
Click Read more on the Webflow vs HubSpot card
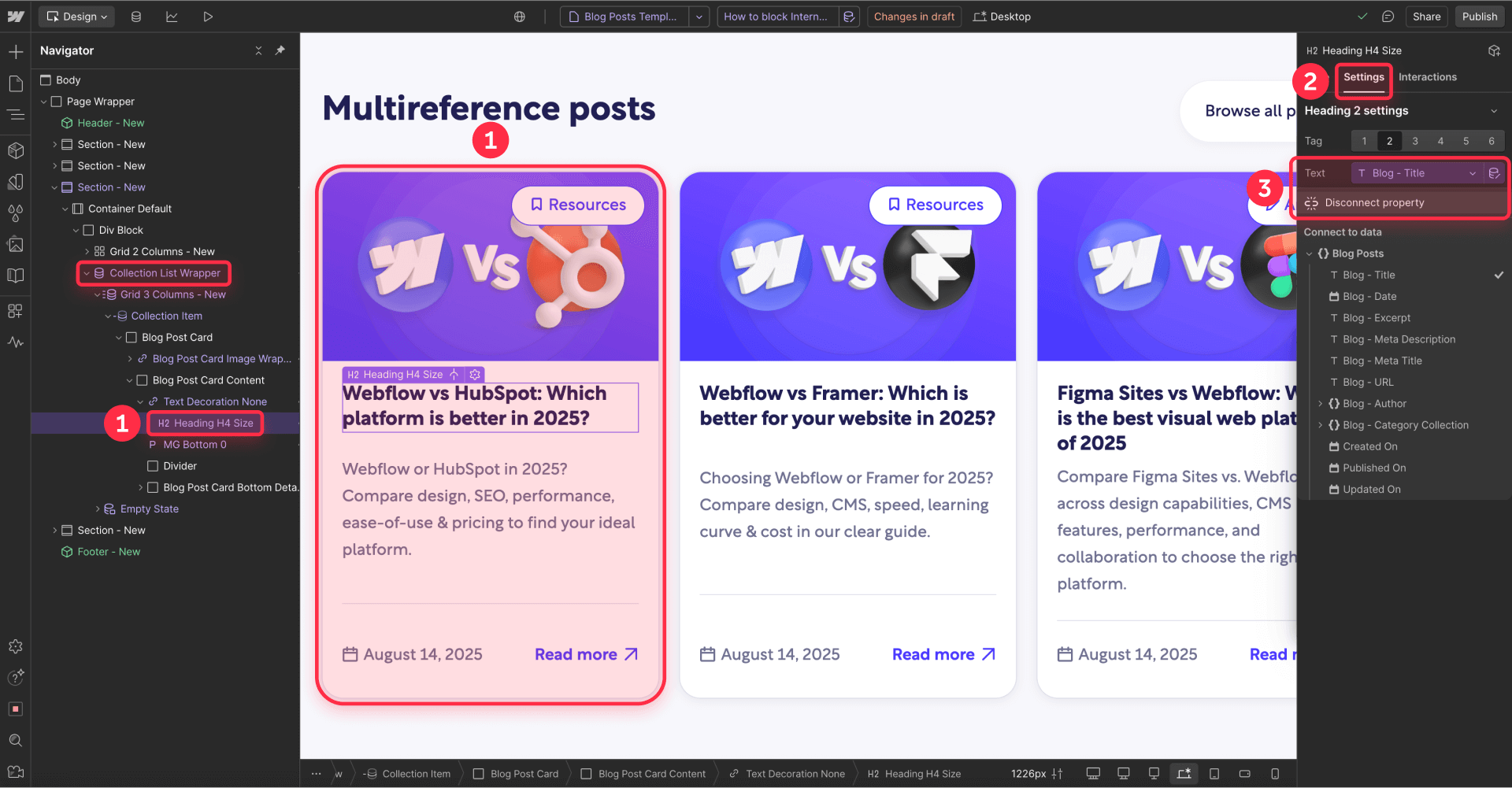pyautogui.click(x=586, y=654)
